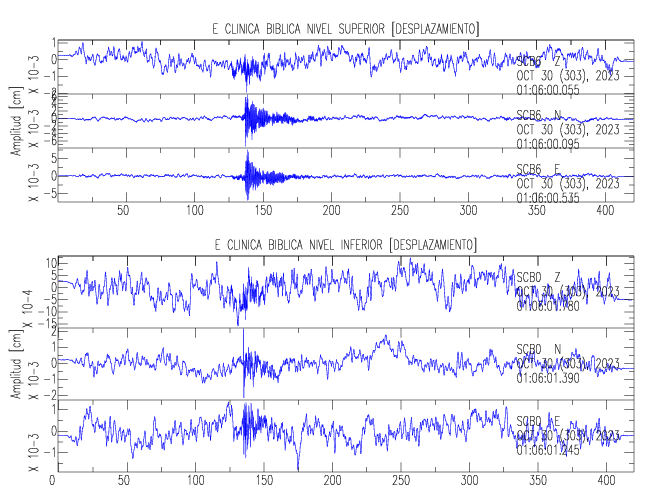This screenshot has height=500, width=650.
Task: Click the Amplitud [cm] label of NIVEL INFERIOR plot
Action: (x=16, y=364)
